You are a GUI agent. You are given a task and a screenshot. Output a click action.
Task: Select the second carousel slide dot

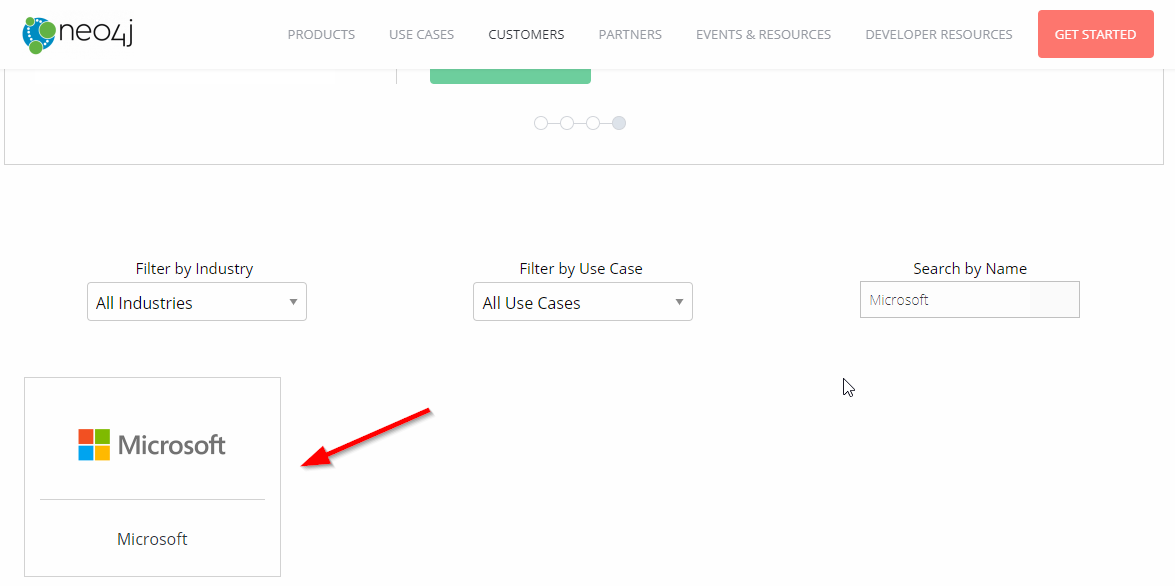[x=567, y=123]
